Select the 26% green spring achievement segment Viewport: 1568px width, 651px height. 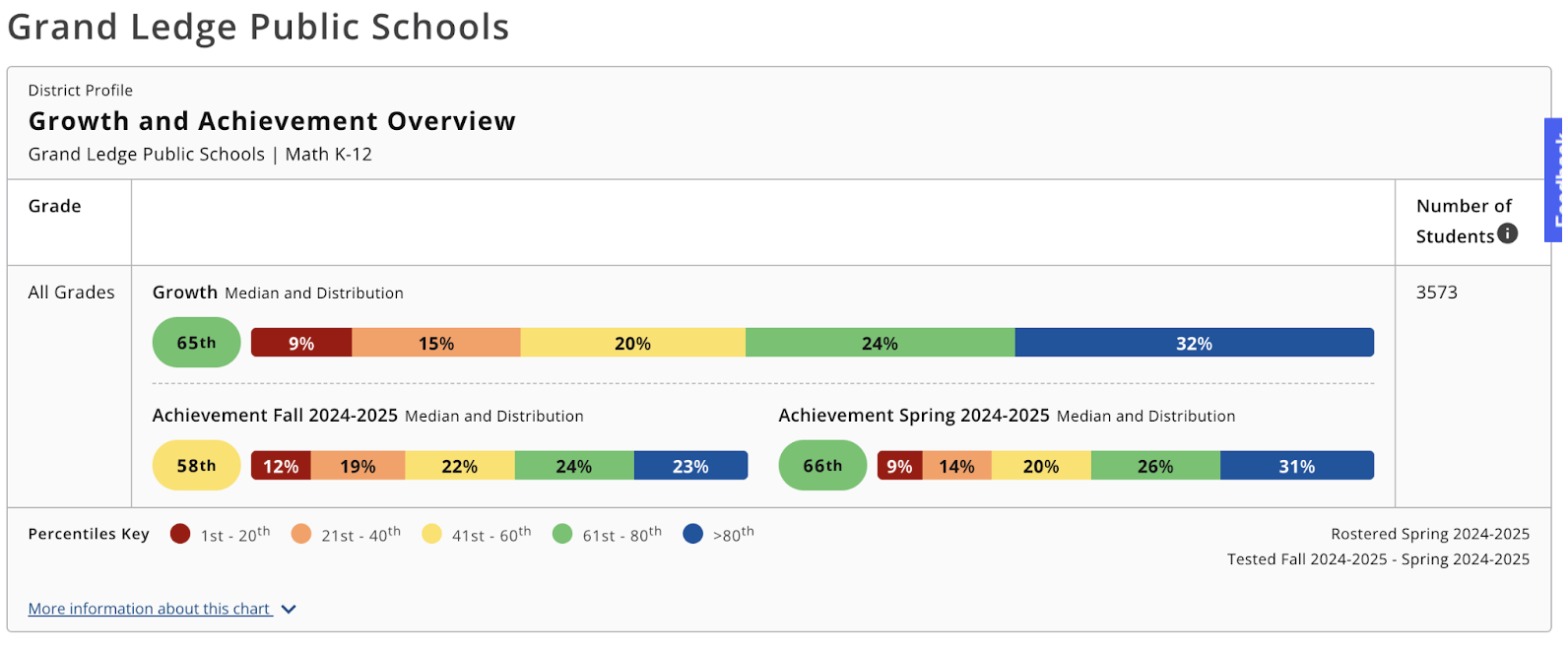[1155, 466]
